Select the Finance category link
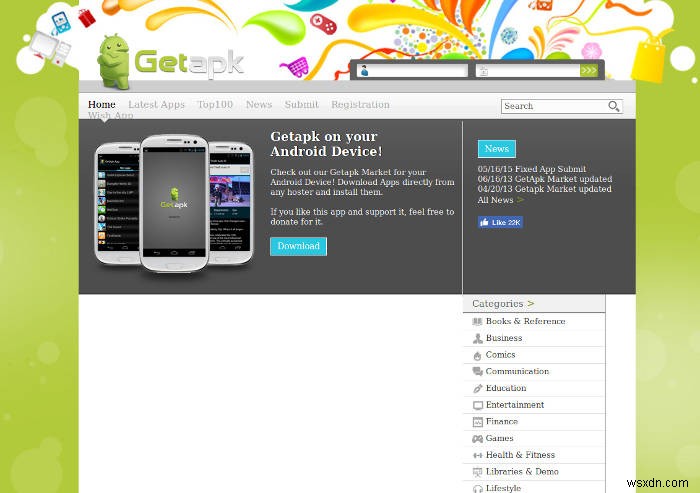700x493 pixels. click(x=502, y=421)
